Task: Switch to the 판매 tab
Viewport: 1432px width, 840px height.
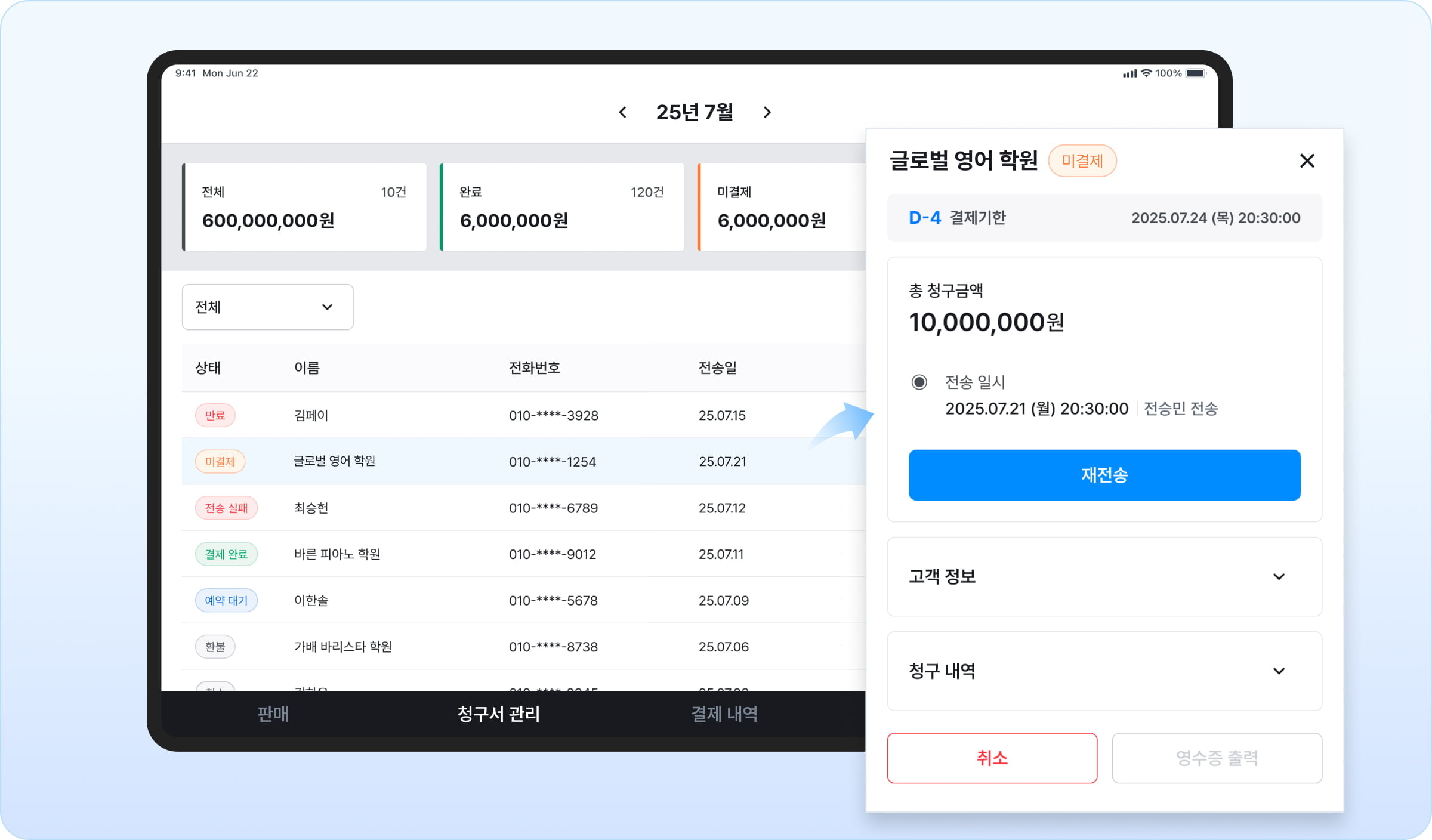Action: [273, 714]
